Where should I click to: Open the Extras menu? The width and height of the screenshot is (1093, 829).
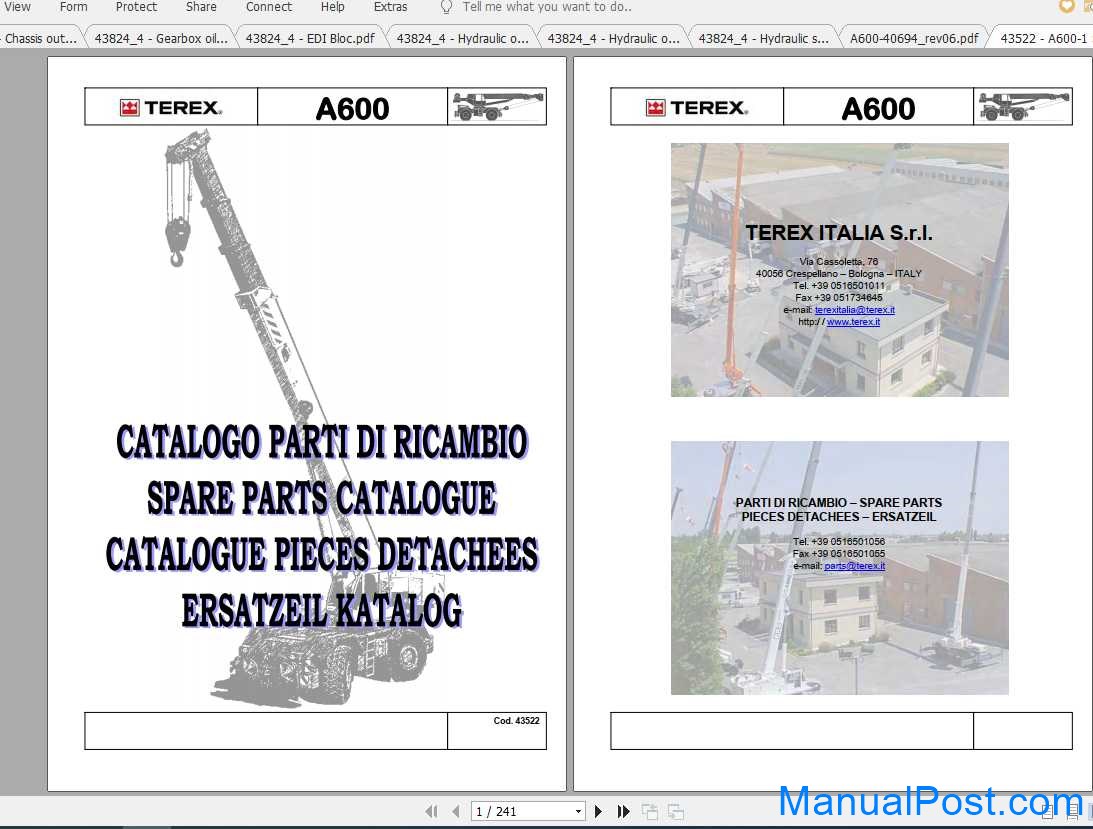click(x=390, y=7)
